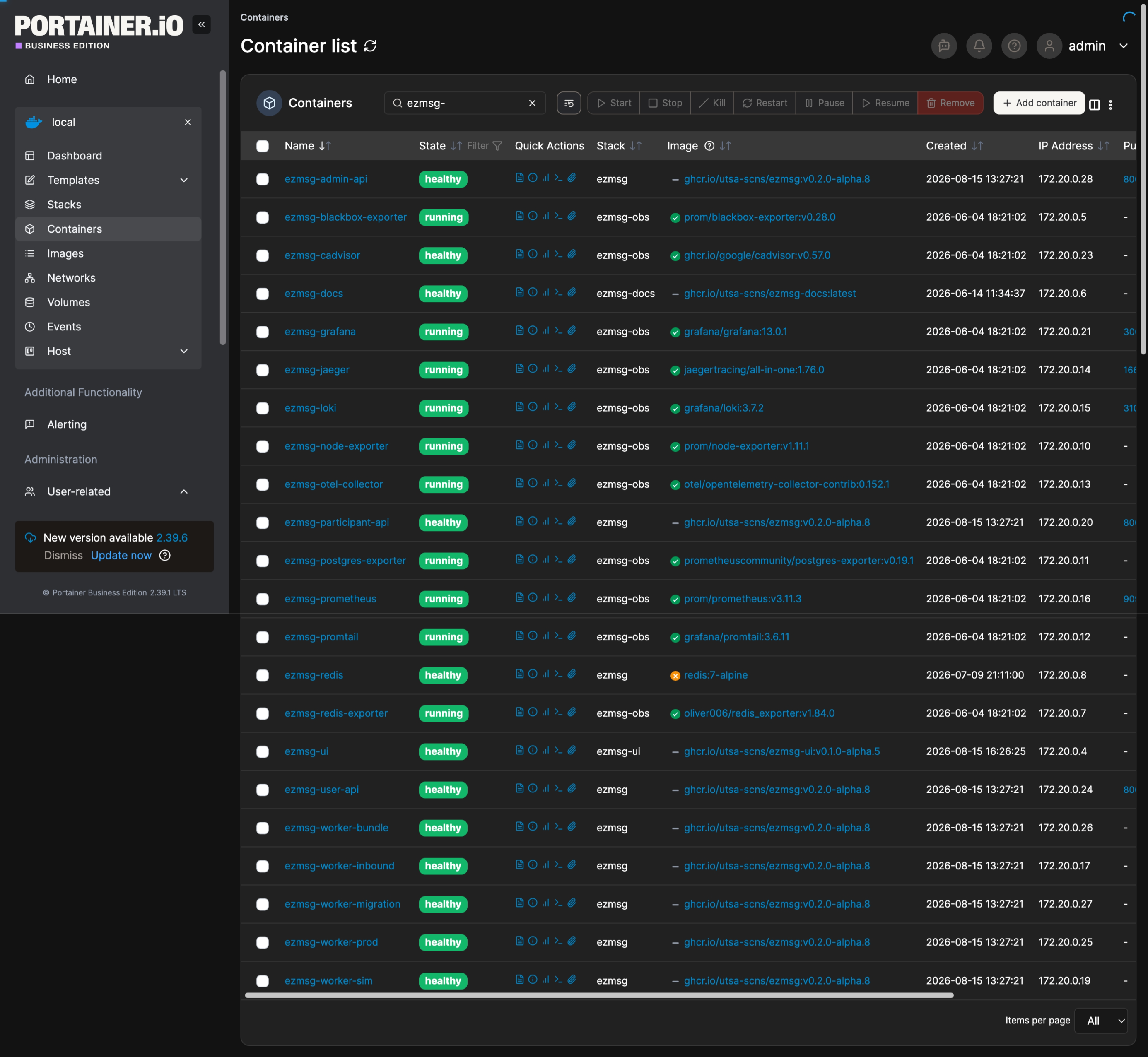The width and height of the screenshot is (1148, 1057).
Task: Sort the table by IP Address
Action: (1073, 146)
